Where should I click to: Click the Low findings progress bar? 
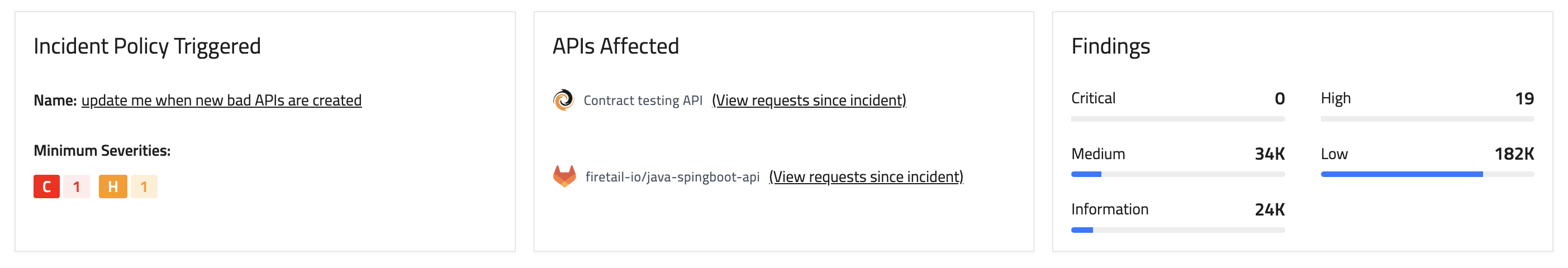click(1427, 174)
